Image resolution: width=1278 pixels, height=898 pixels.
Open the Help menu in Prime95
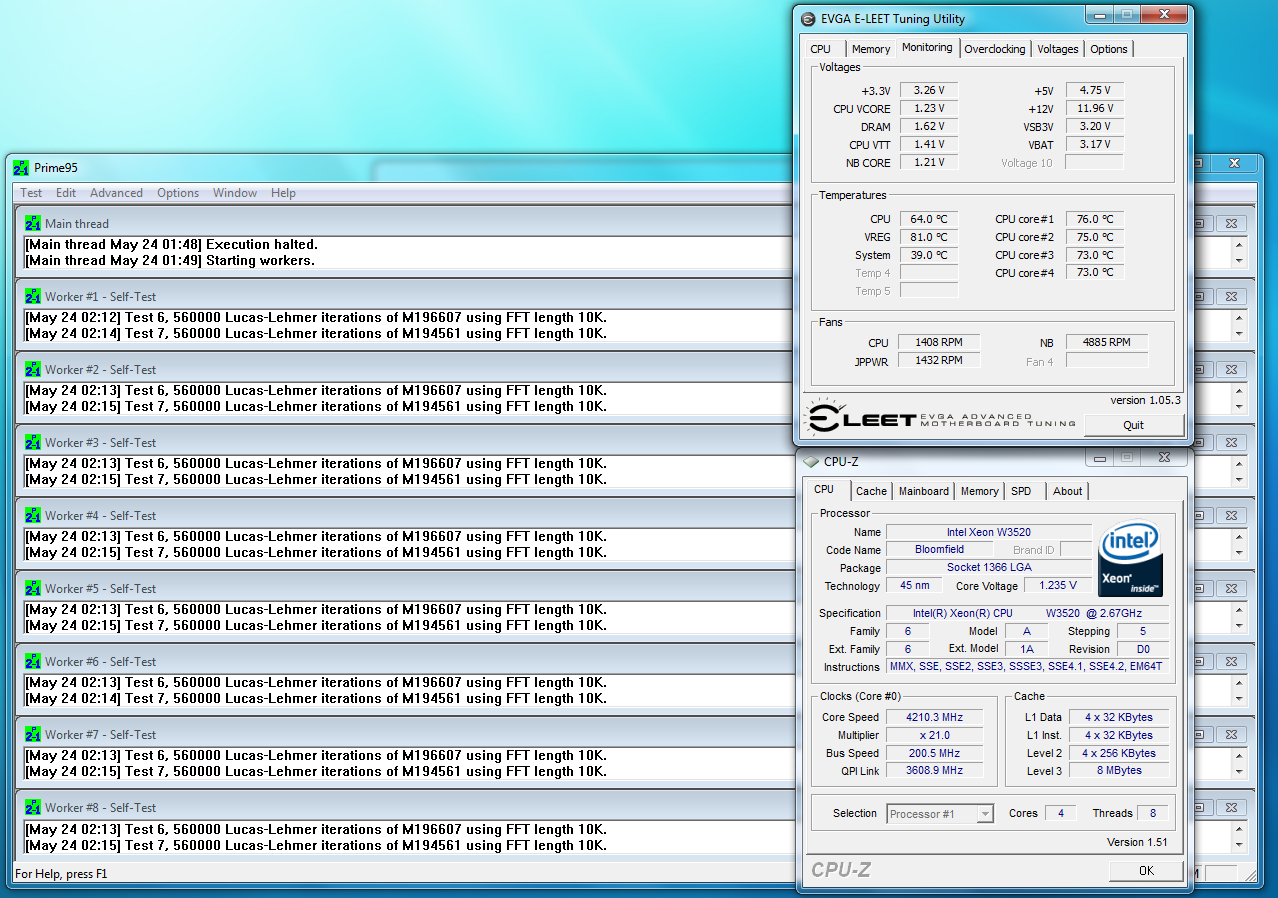coord(283,193)
